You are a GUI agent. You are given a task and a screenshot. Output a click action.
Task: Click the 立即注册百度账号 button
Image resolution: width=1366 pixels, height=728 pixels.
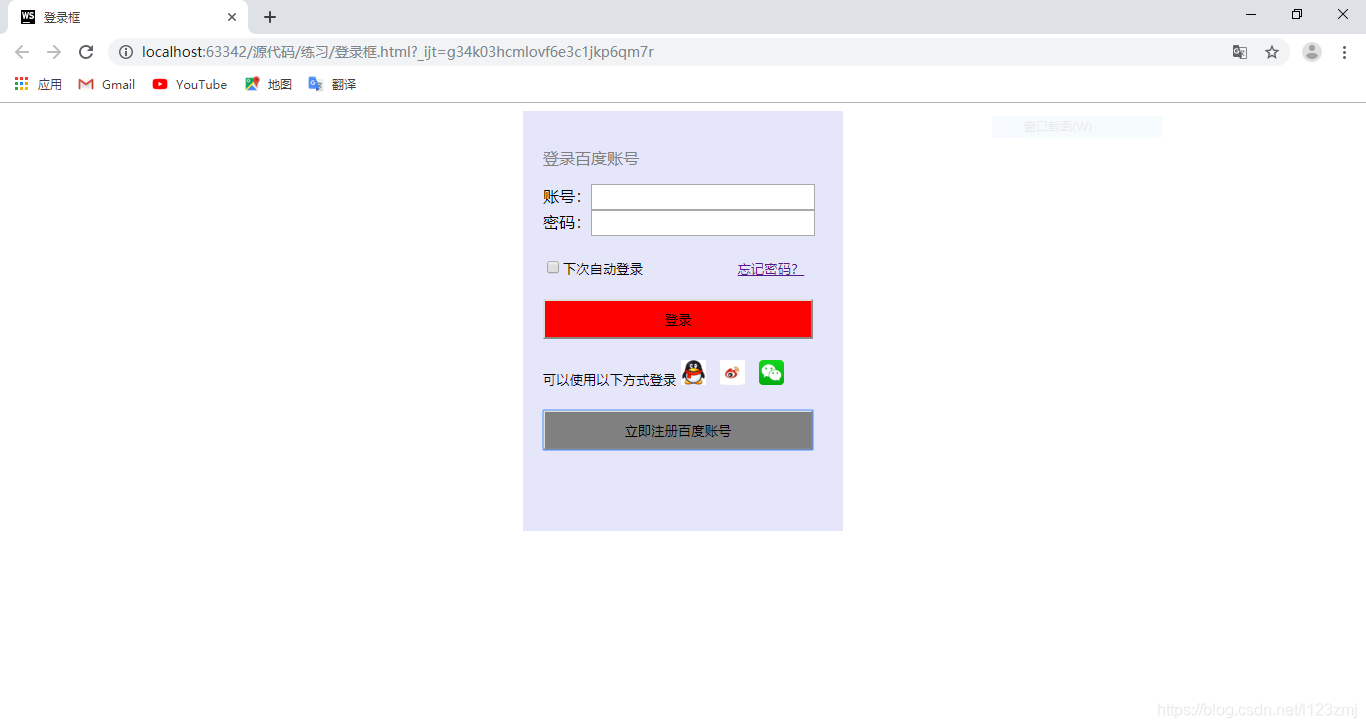point(678,430)
